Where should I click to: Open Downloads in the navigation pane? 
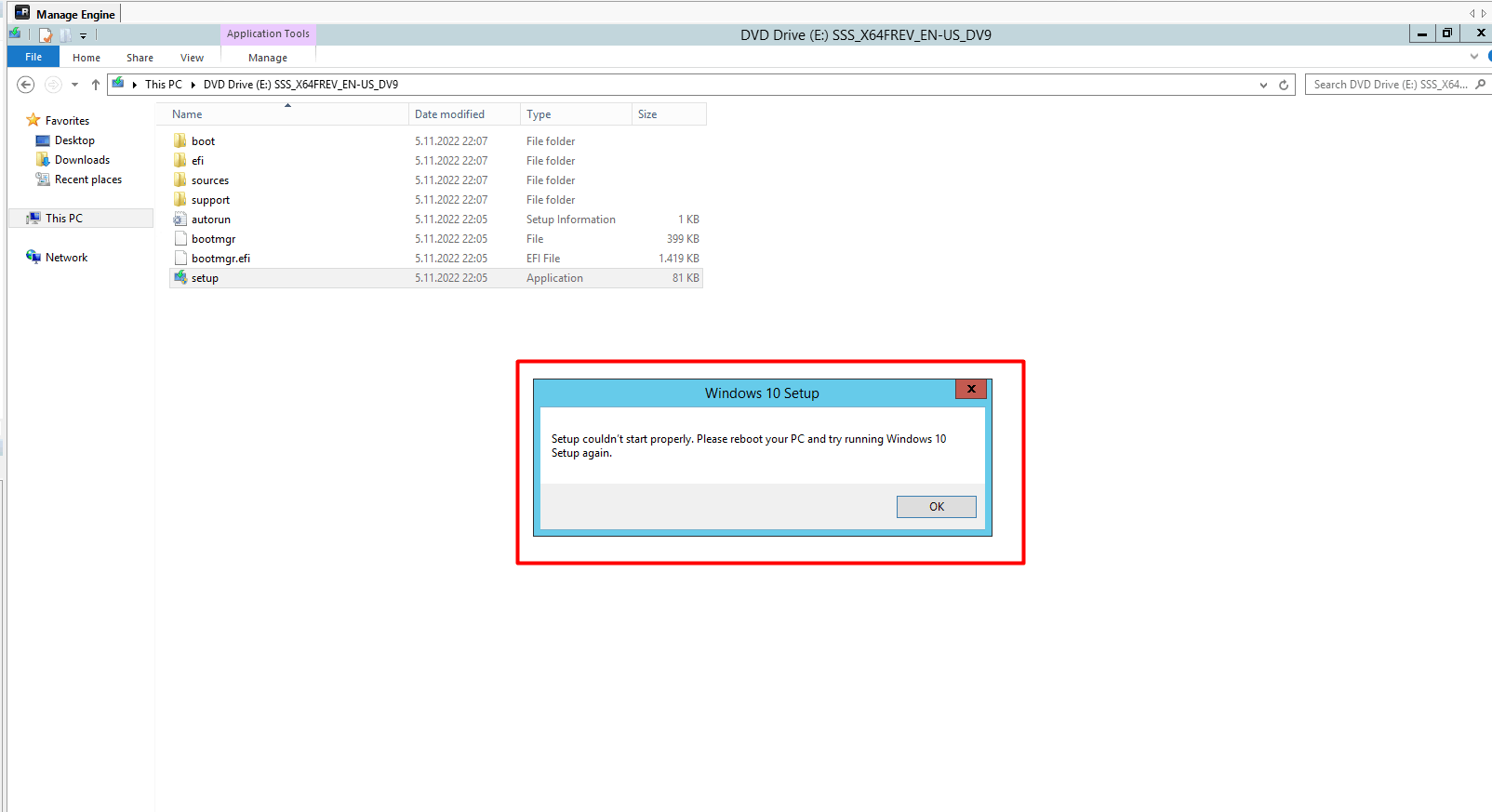[82, 160]
